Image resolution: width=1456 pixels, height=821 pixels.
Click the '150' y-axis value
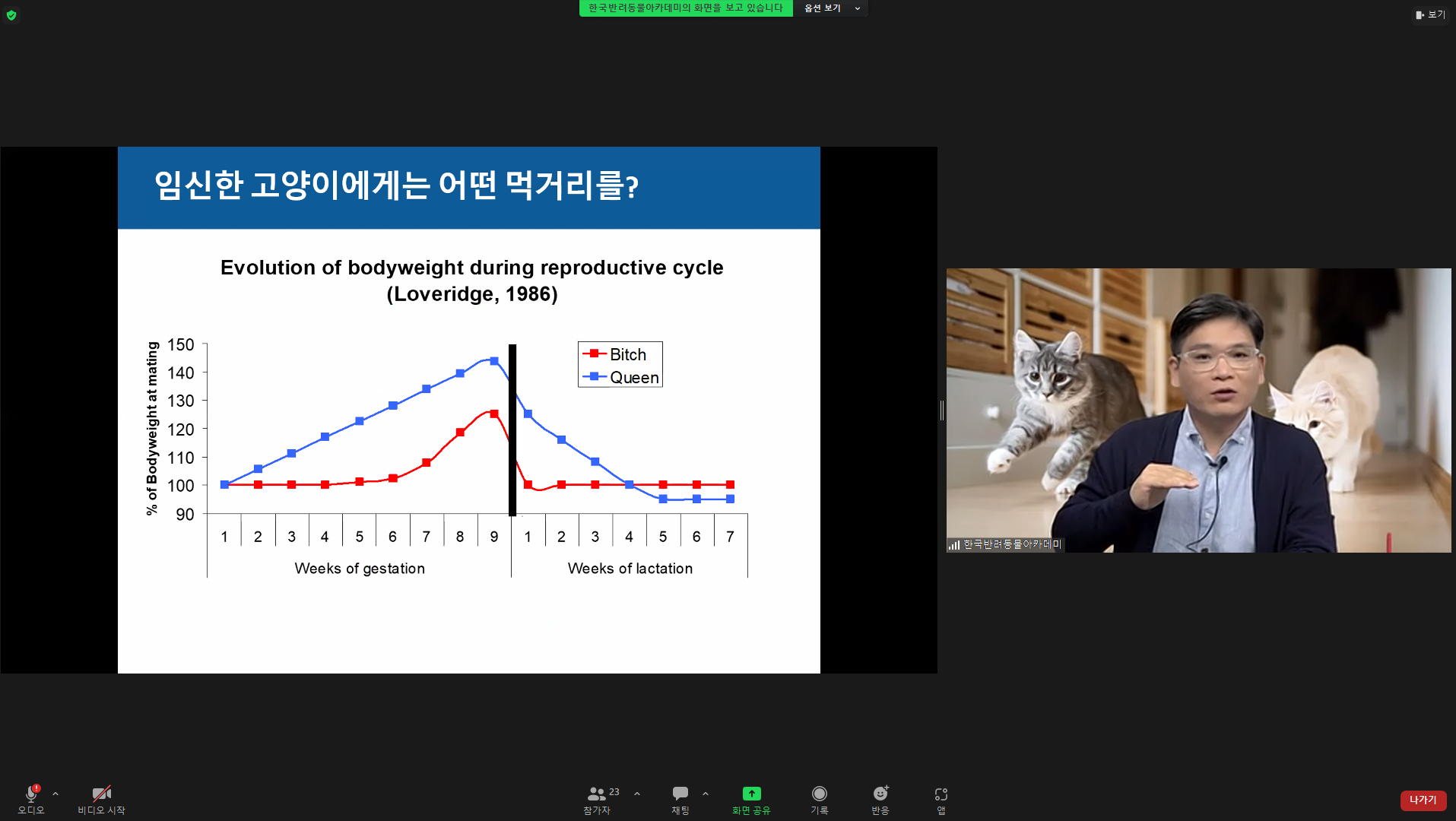coord(181,345)
